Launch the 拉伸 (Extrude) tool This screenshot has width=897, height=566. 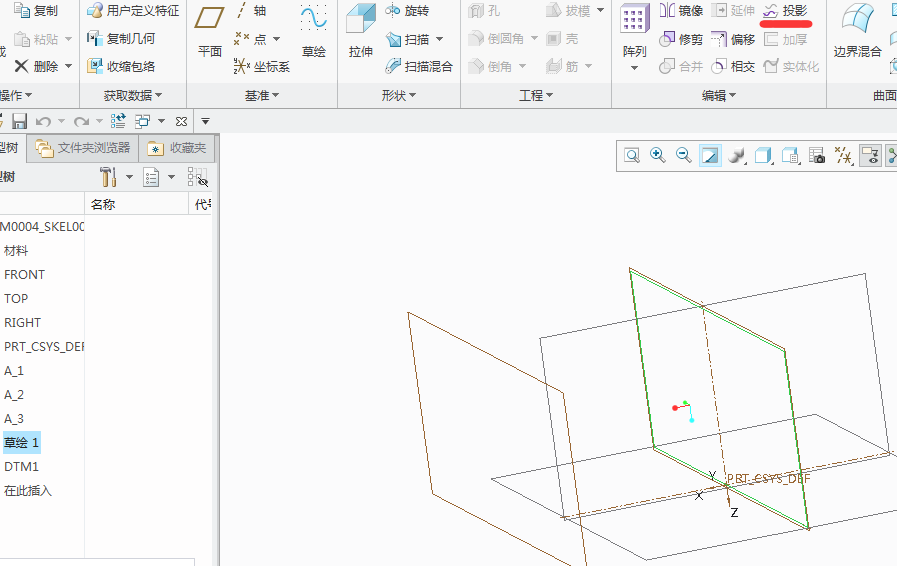[360, 31]
